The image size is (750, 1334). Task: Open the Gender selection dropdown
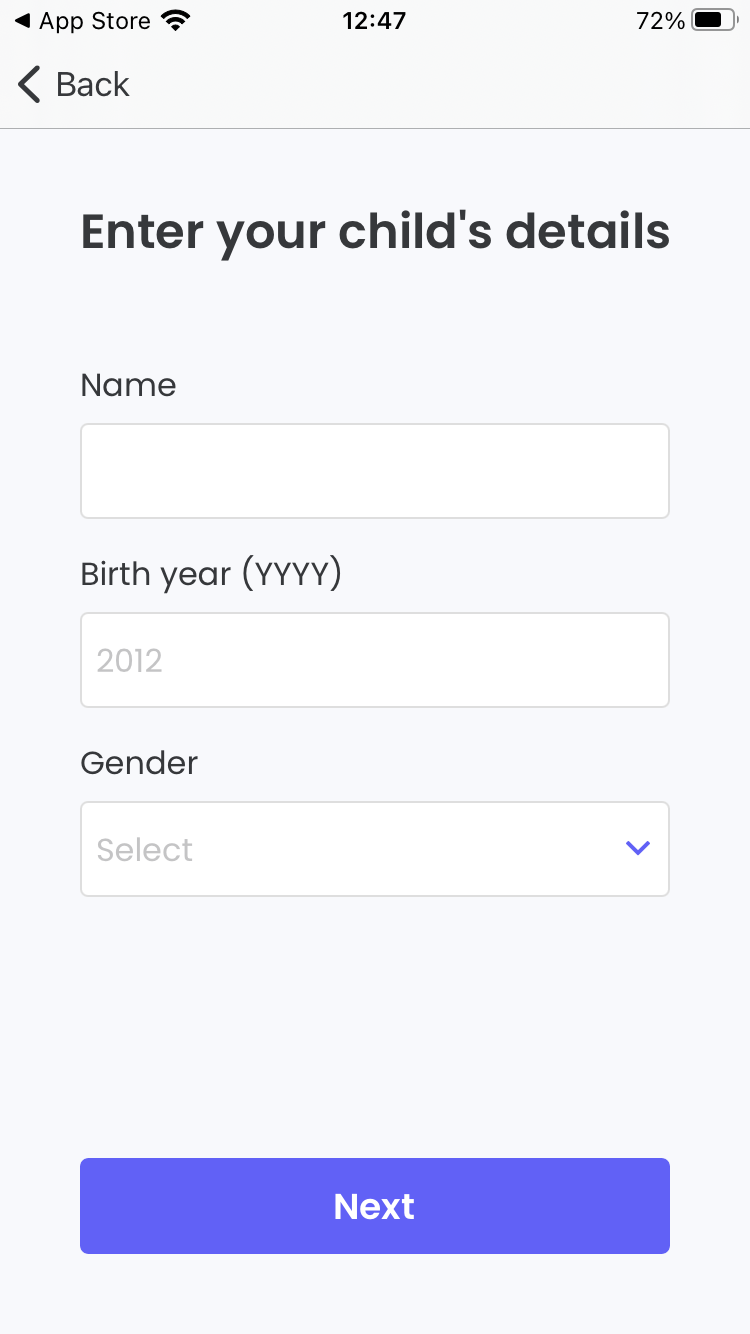[375, 848]
